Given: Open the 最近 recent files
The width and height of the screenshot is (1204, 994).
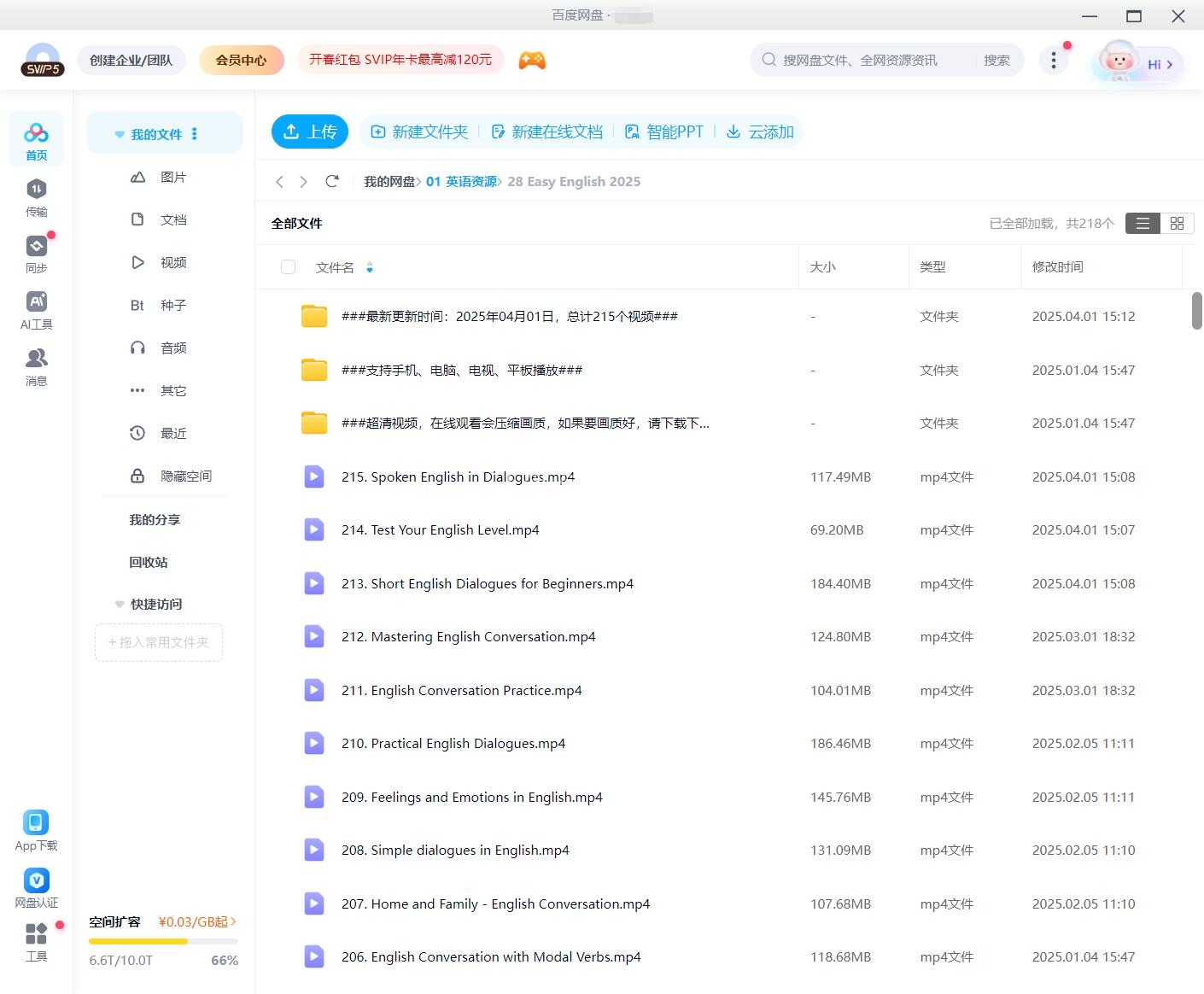Looking at the screenshot, I should (158, 433).
